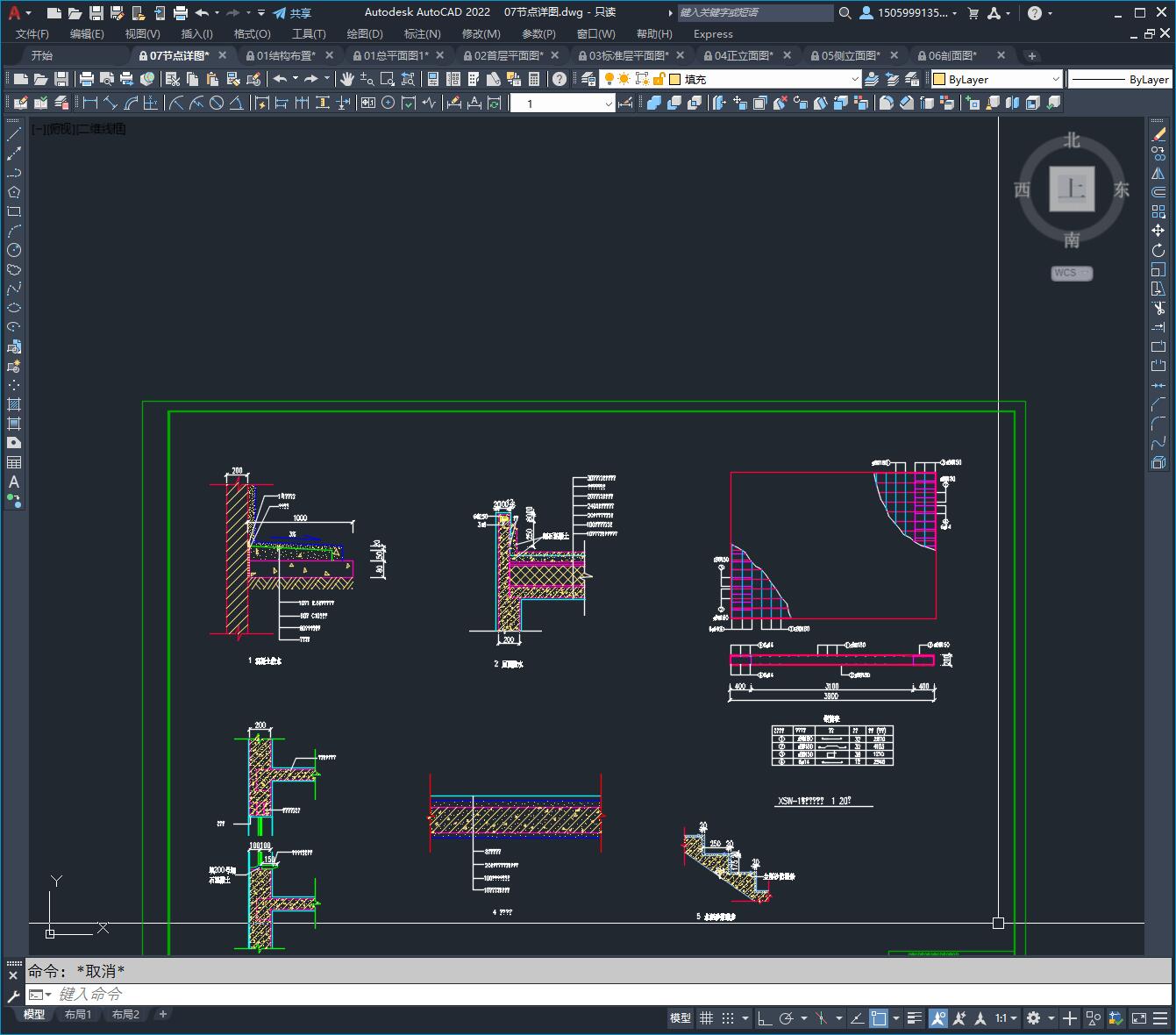Viewport: 1176px width, 1035px height.
Task: Click the Layer Properties manager icon
Action: [x=588, y=79]
